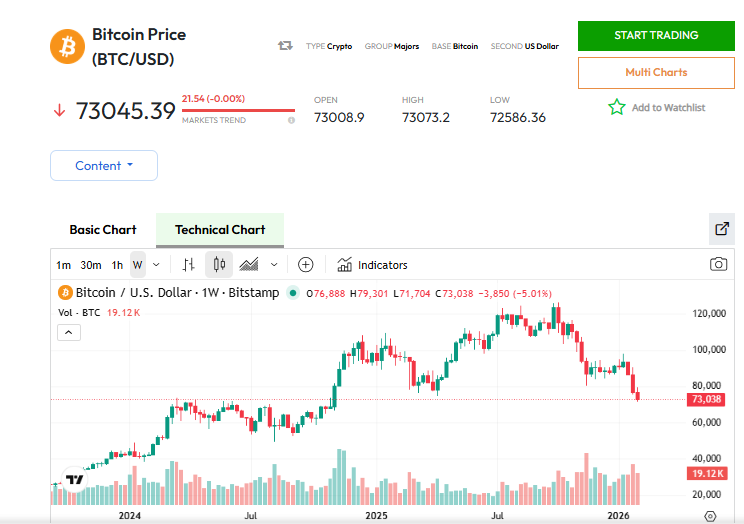The image size is (744, 524).
Task: Click the compare or add symbol plus icon
Action: (x=306, y=265)
